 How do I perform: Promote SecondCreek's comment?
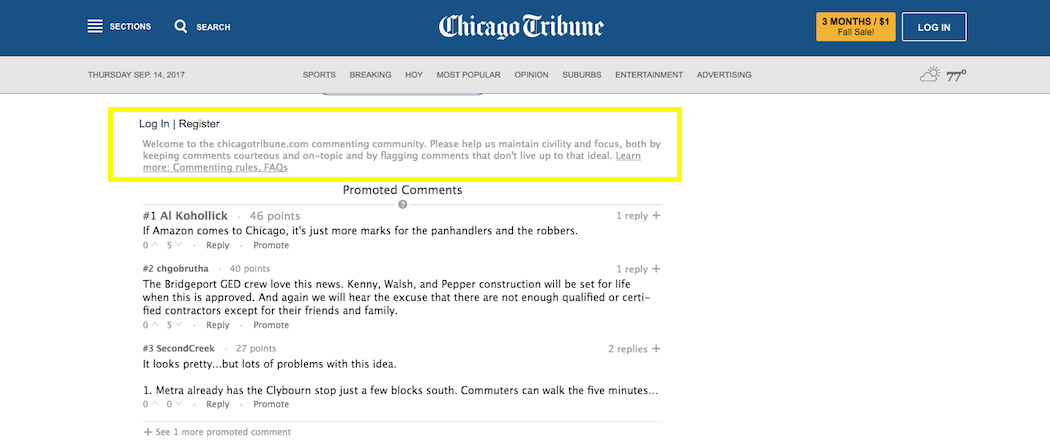[271, 404]
